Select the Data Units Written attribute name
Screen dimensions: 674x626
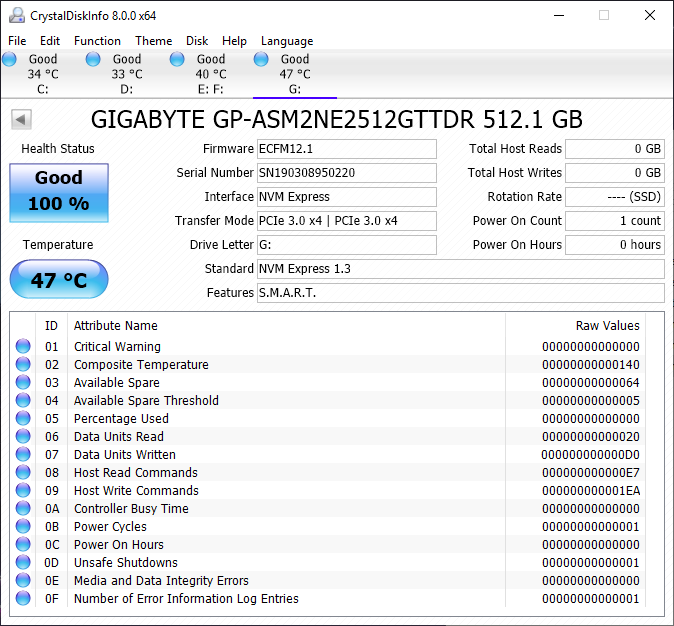[x=125, y=454]
